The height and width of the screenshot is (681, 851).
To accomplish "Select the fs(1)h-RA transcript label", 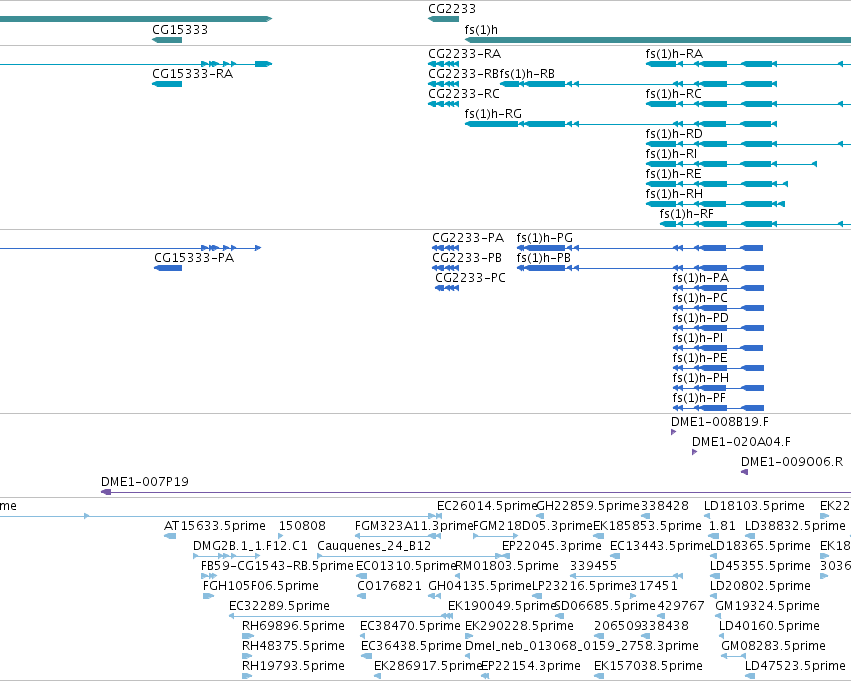I will click(x=674, y=54).
